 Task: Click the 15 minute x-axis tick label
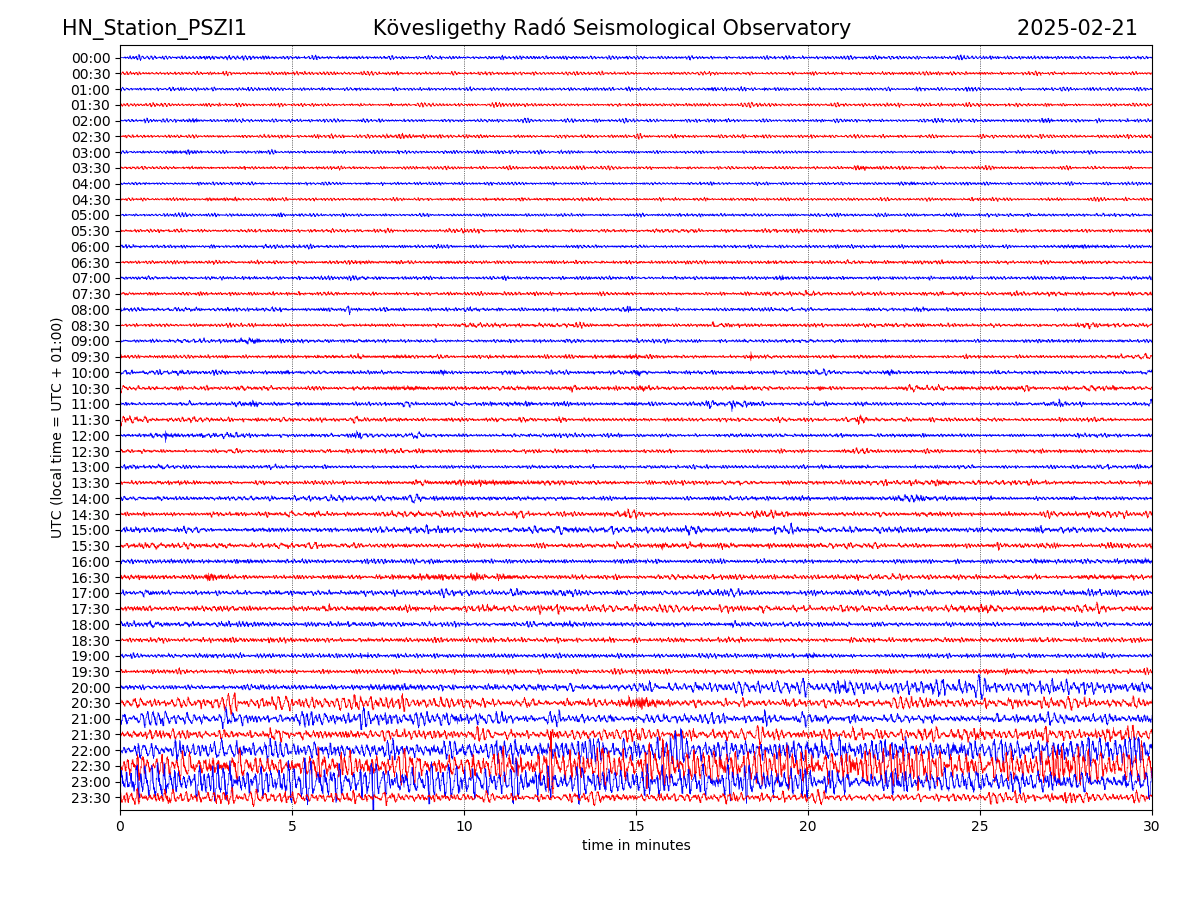point(636,827)
